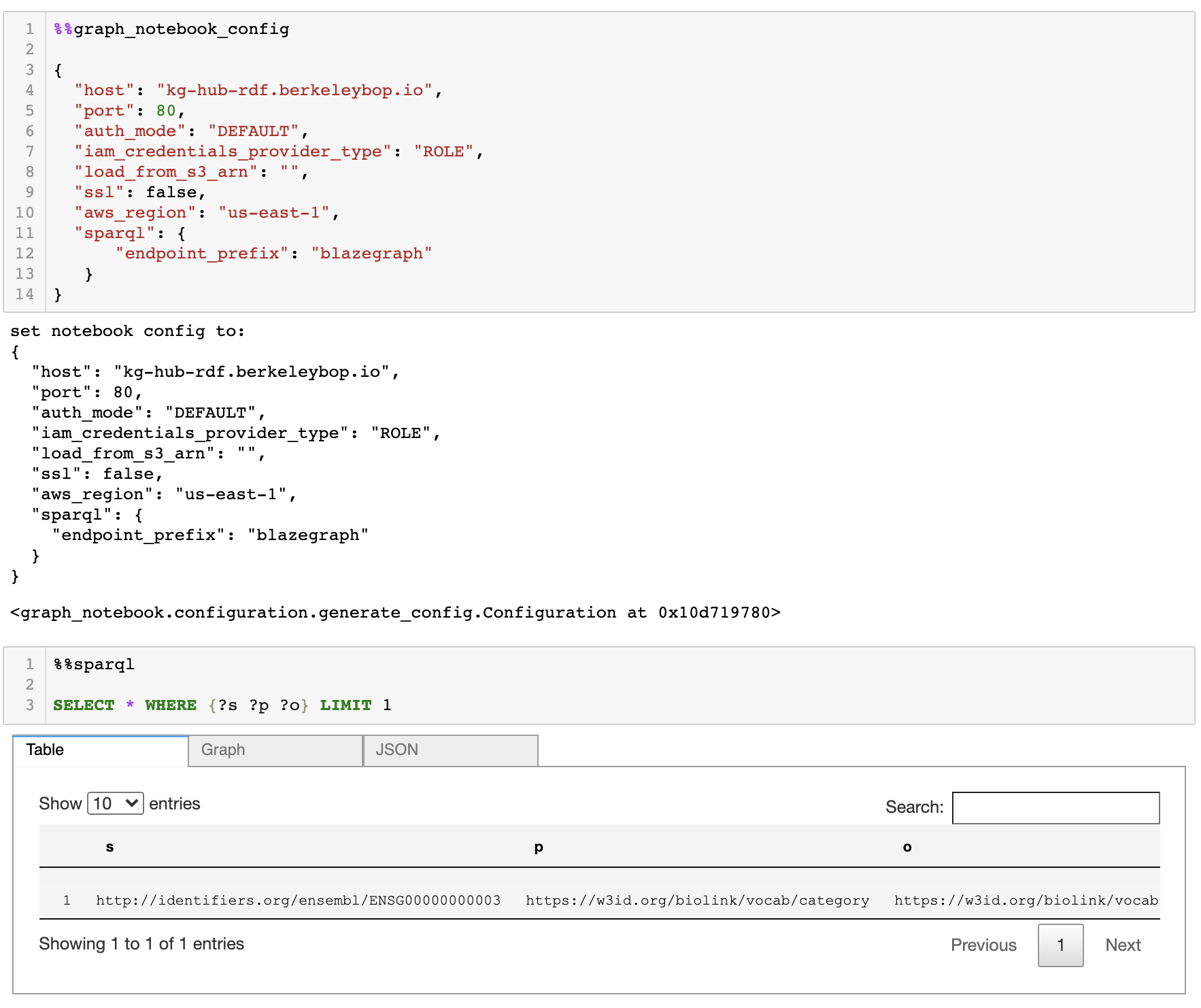Click the Next pagination control
Image resolution: width=1201 pixels, height=1008 pixels.
point(1123,945)
